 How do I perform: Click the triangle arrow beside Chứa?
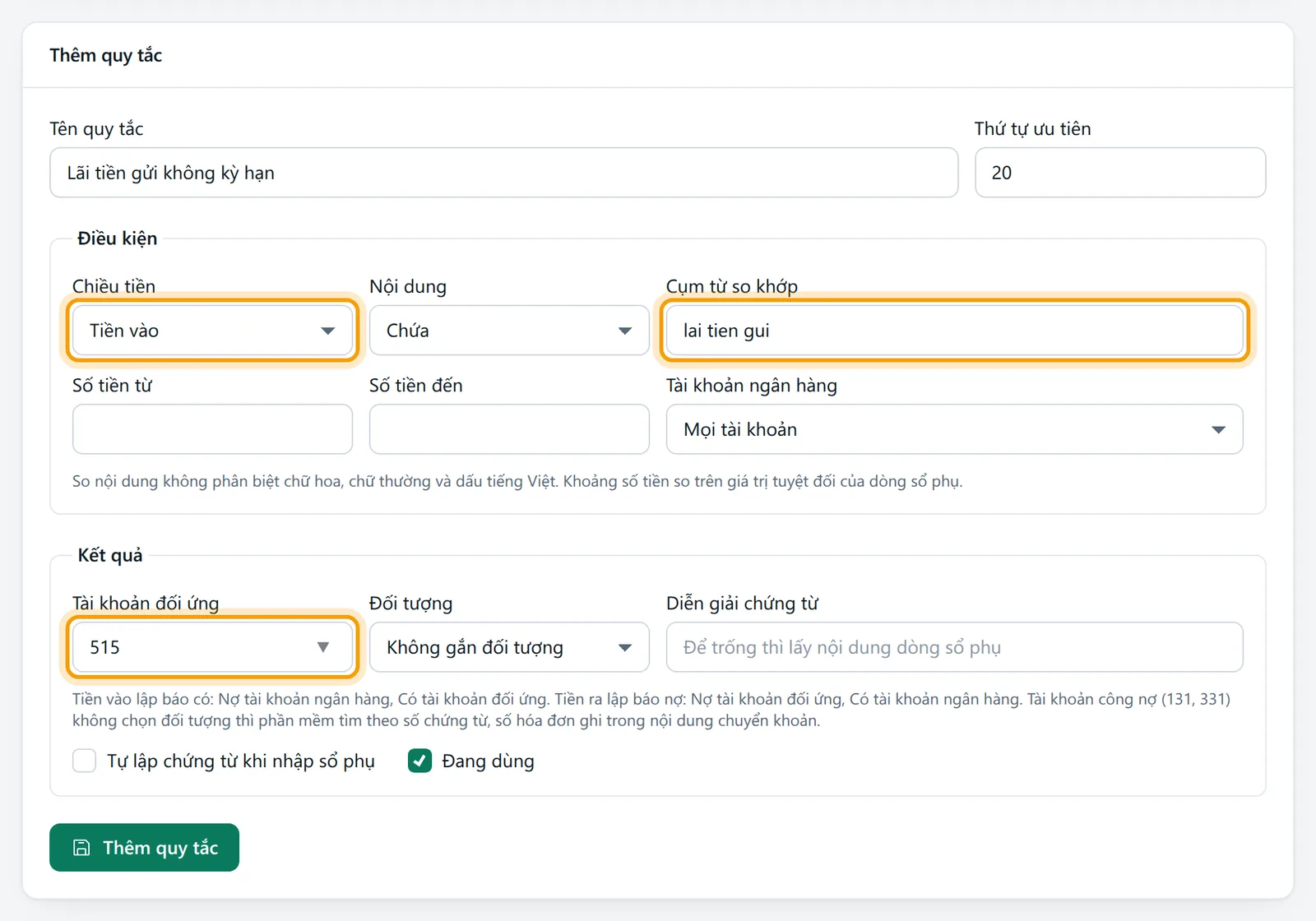pyautogui.click(x=625, y=331)
